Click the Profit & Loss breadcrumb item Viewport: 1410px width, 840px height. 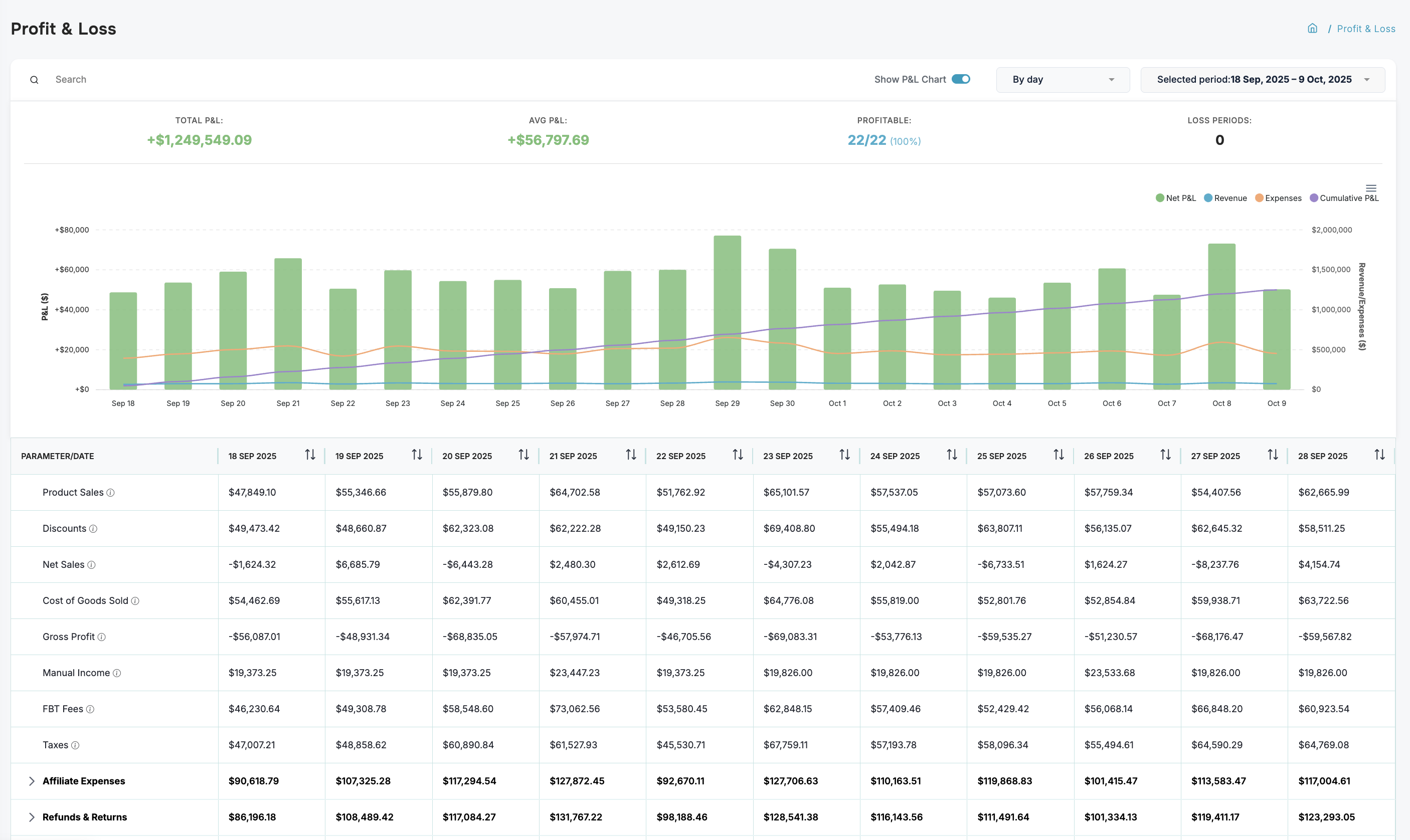click(1366, 28)
